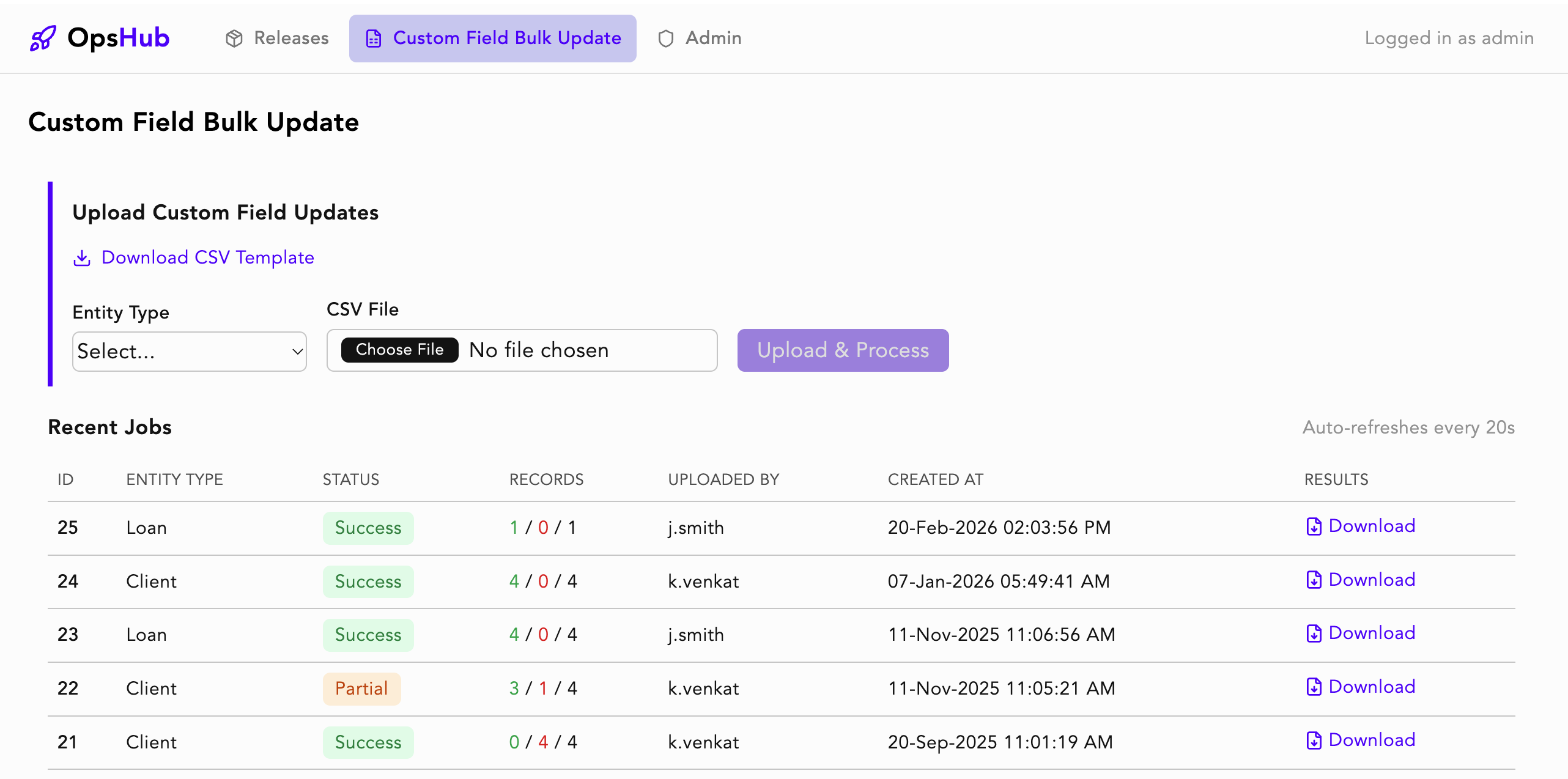1568x779 pixels.
Task: Click the Partial status badge on job 22
Action: [361, 688]
